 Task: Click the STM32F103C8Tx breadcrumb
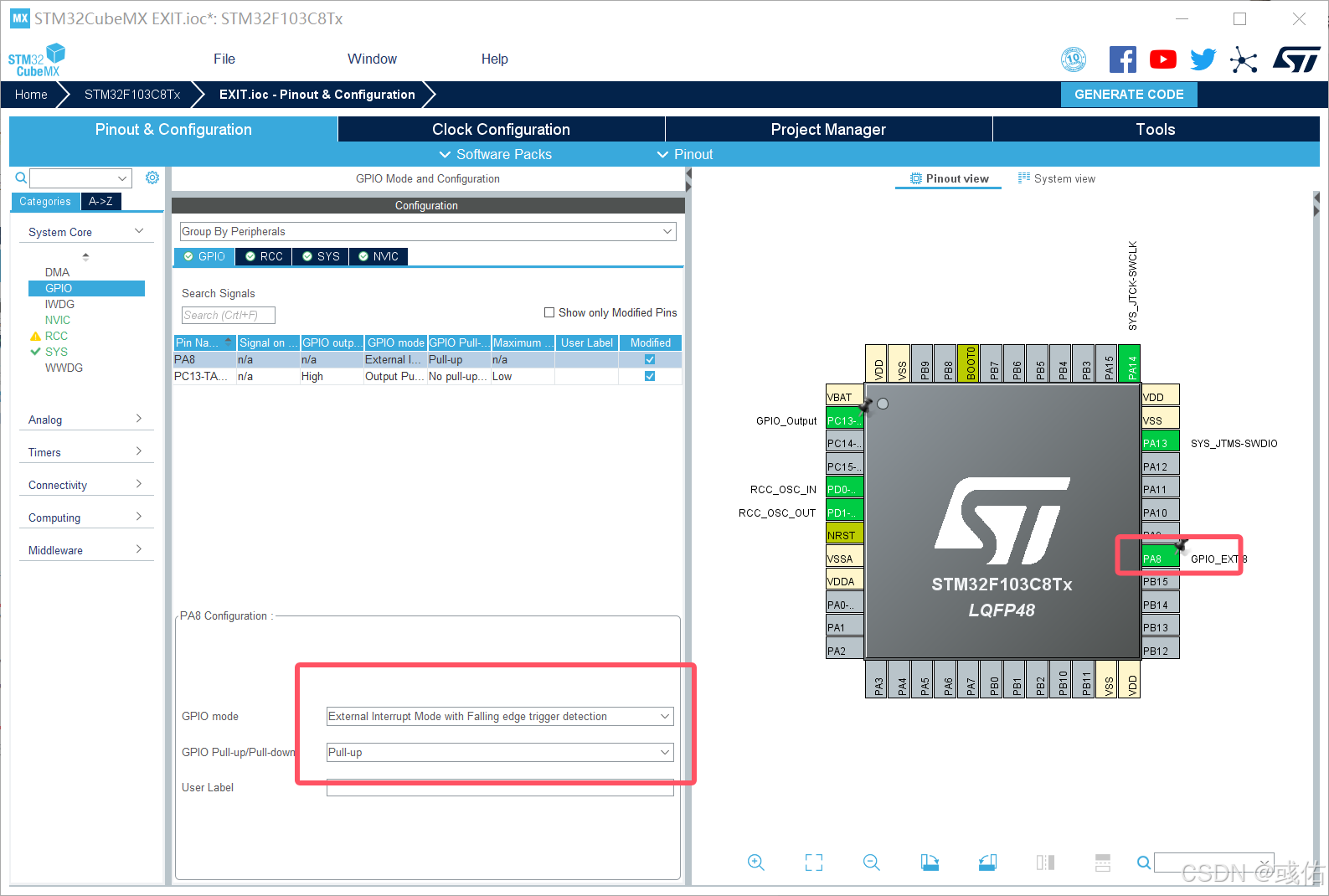132,95
